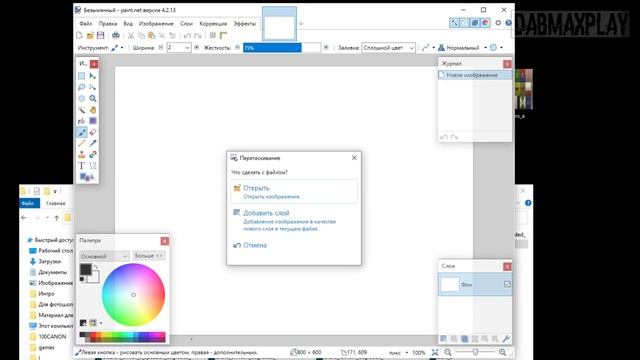This screenshot has width=640, height=360.
Task: Click the zoom slider handle in status bar
Action: pos(475,352)
